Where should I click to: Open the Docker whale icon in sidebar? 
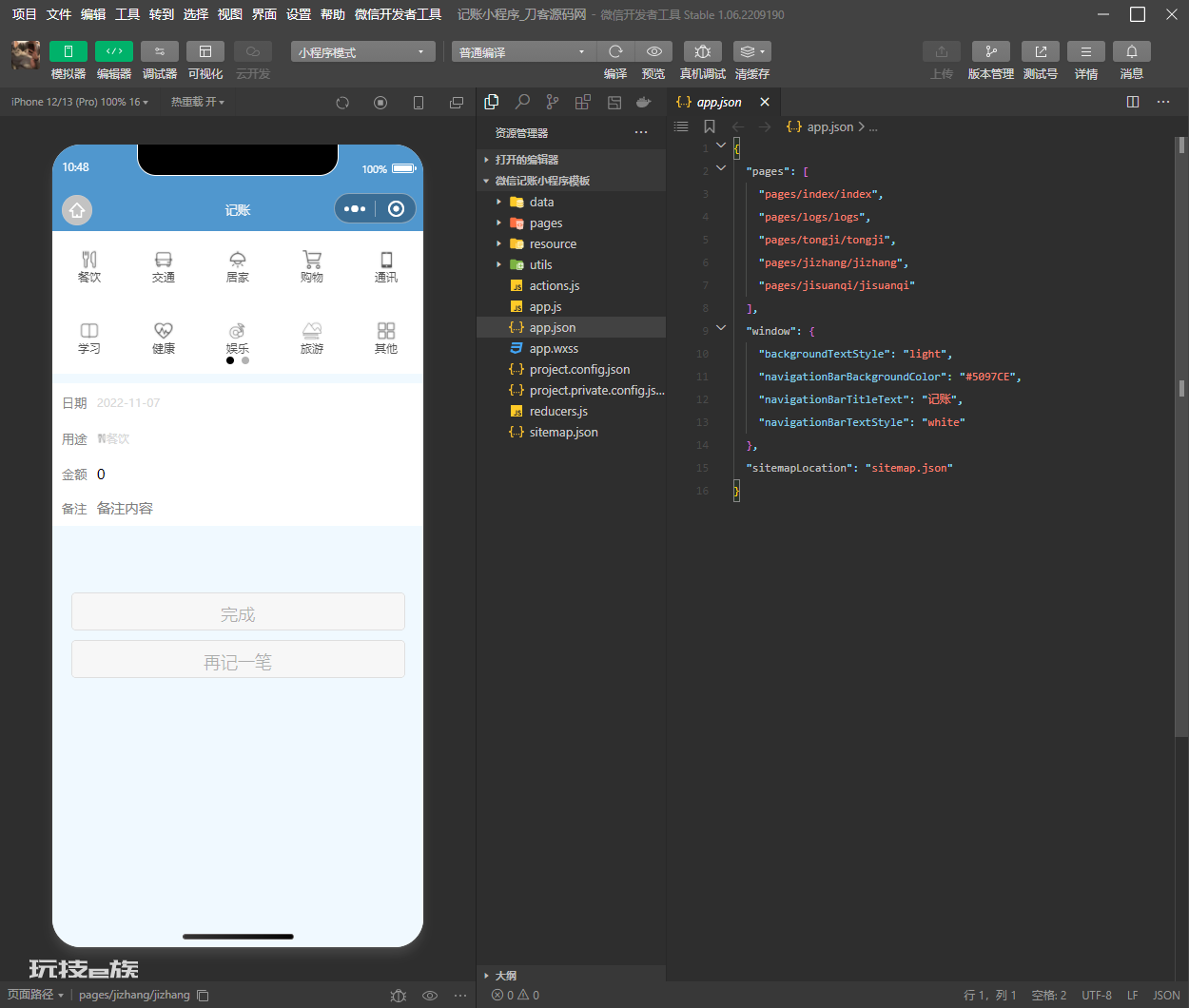(x=644, y=102)
